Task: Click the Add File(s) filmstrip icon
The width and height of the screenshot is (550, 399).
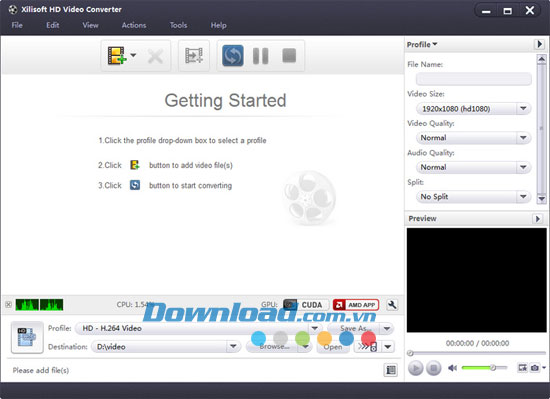Action: [116, 55]
